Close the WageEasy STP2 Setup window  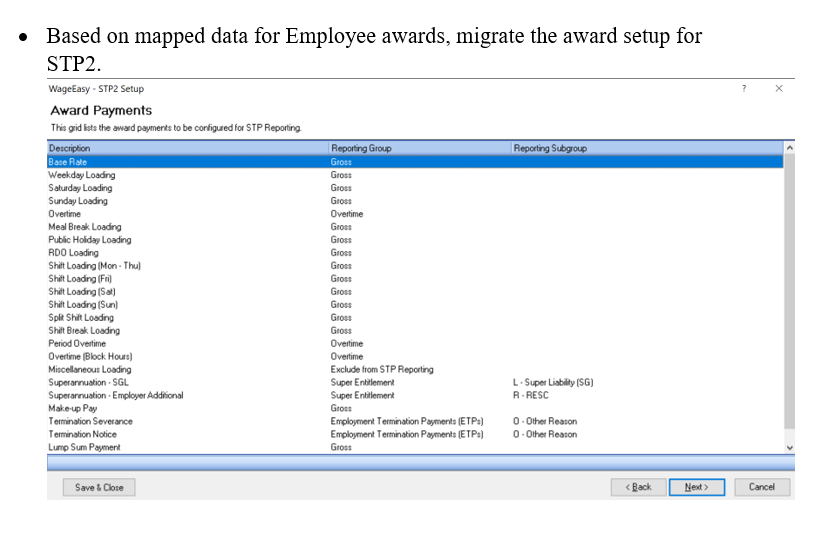[x=779, y=89]
